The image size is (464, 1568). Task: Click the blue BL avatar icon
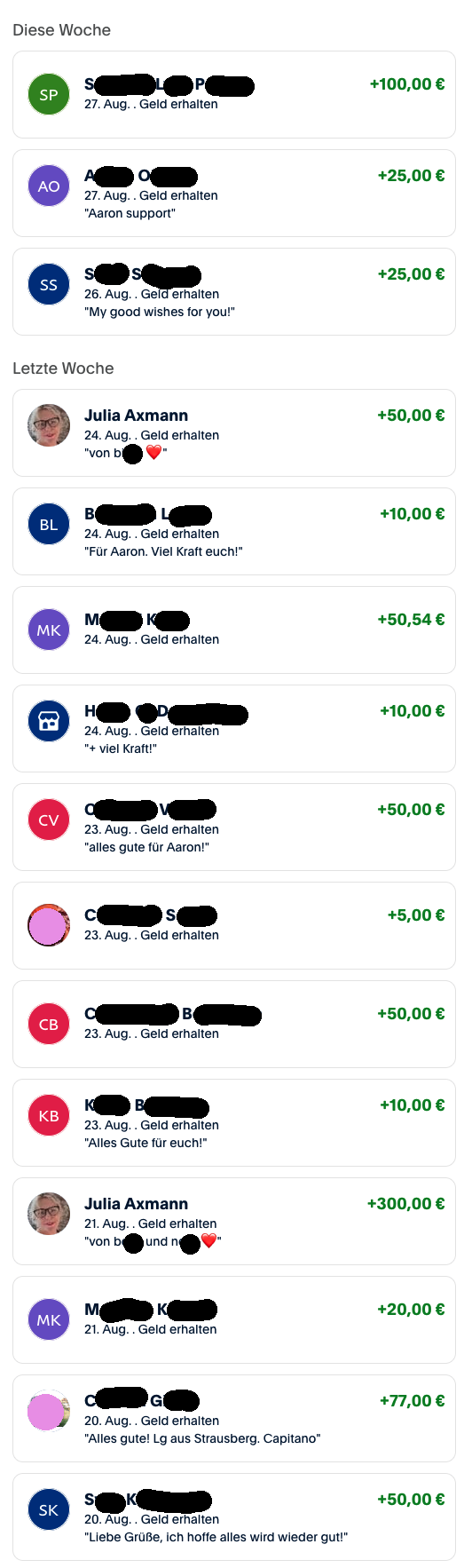pos(49,524)
